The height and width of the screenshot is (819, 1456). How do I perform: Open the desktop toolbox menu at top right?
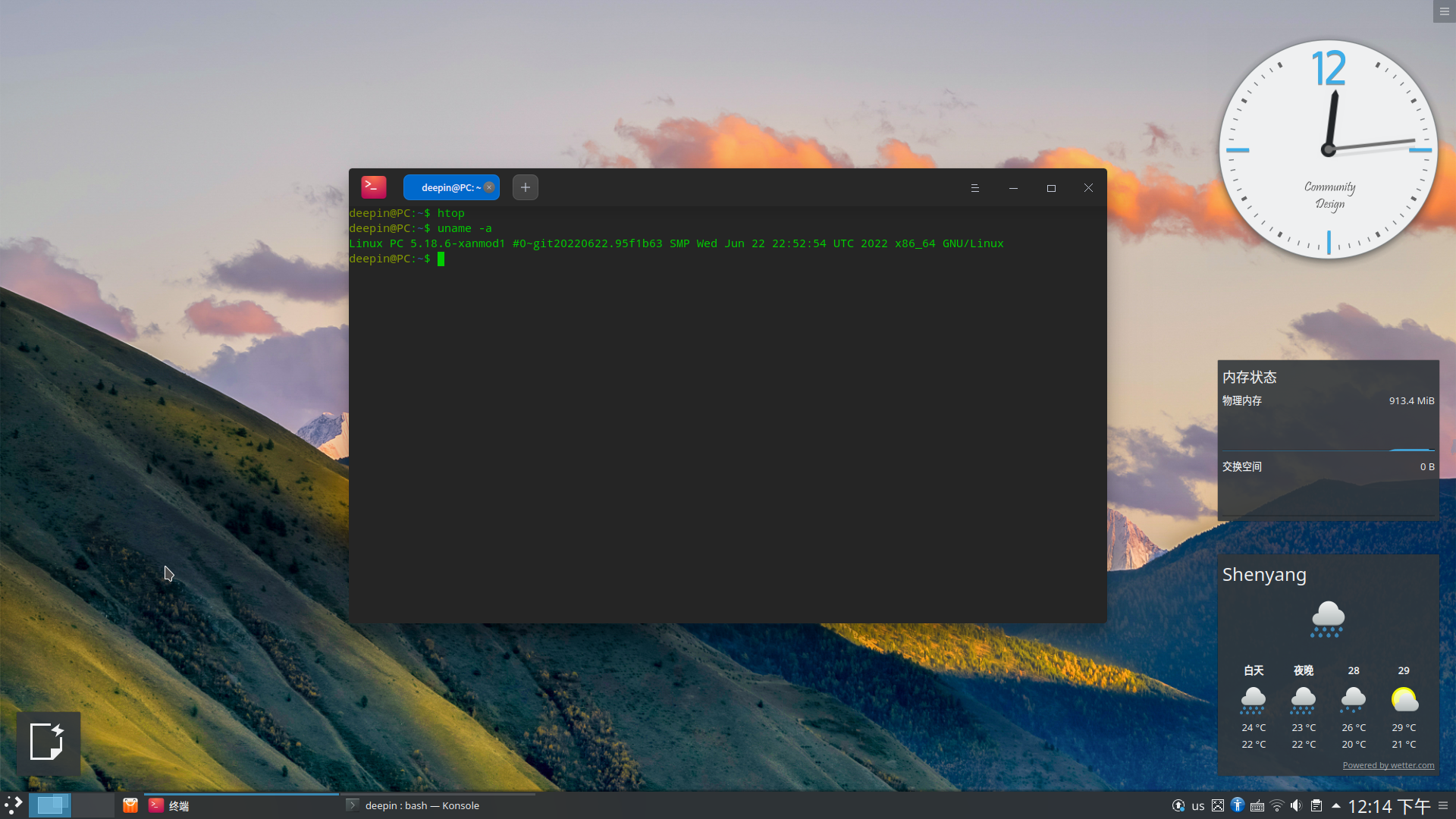(x=1443, y=11)
